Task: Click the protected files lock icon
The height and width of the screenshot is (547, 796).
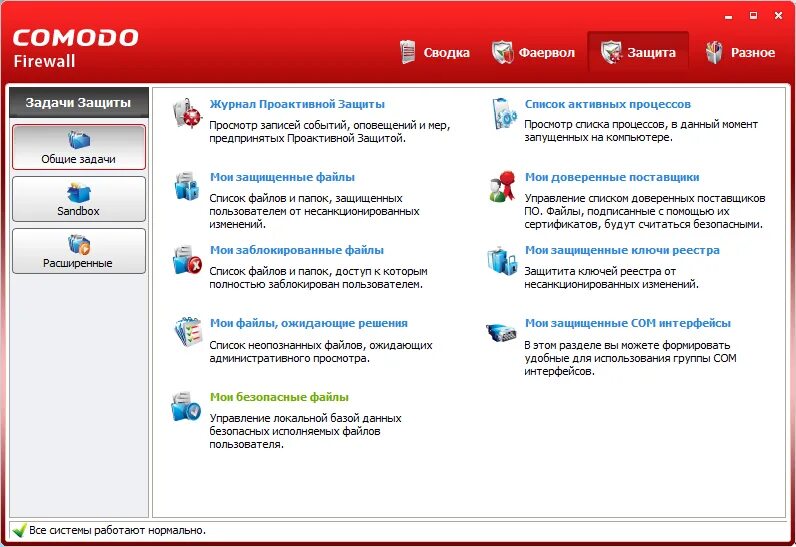Action: (186, 186)
